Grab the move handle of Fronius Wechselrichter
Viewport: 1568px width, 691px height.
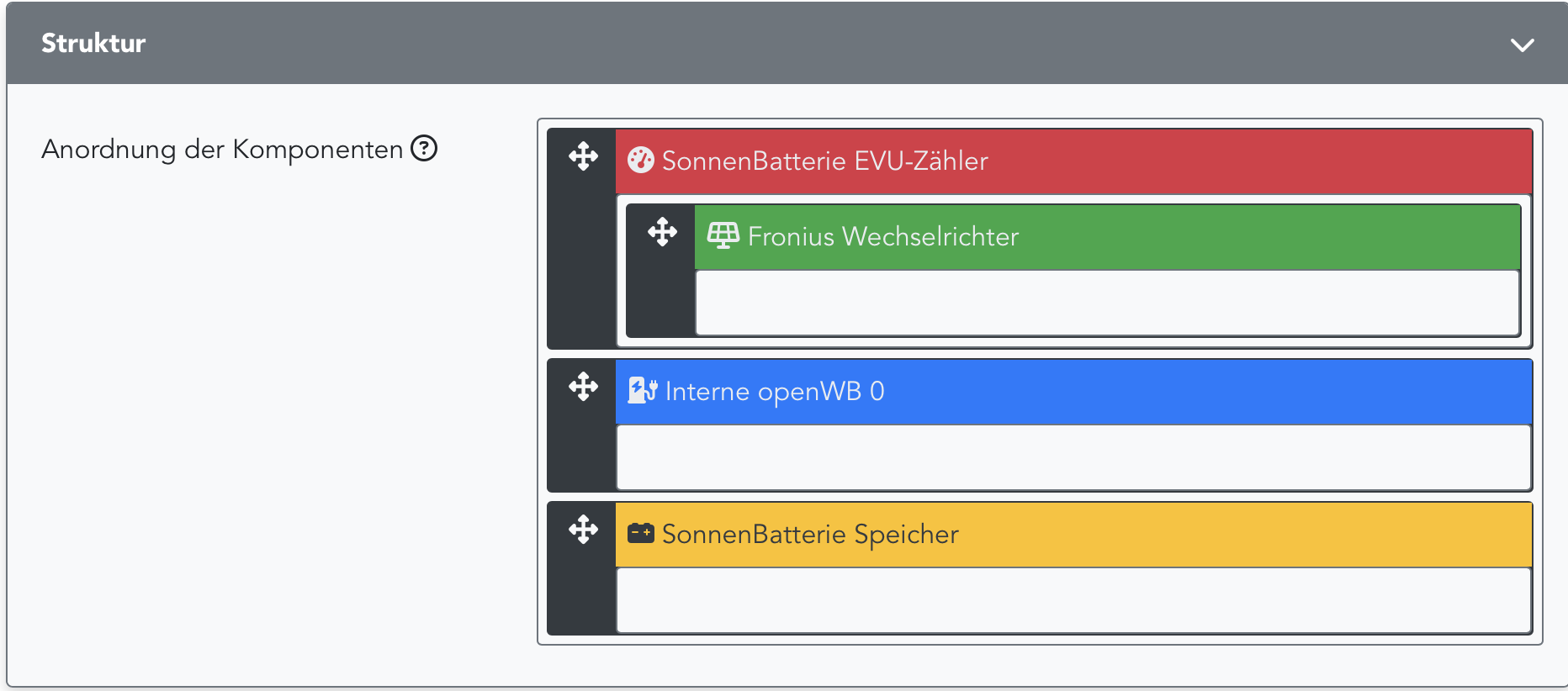661,230
